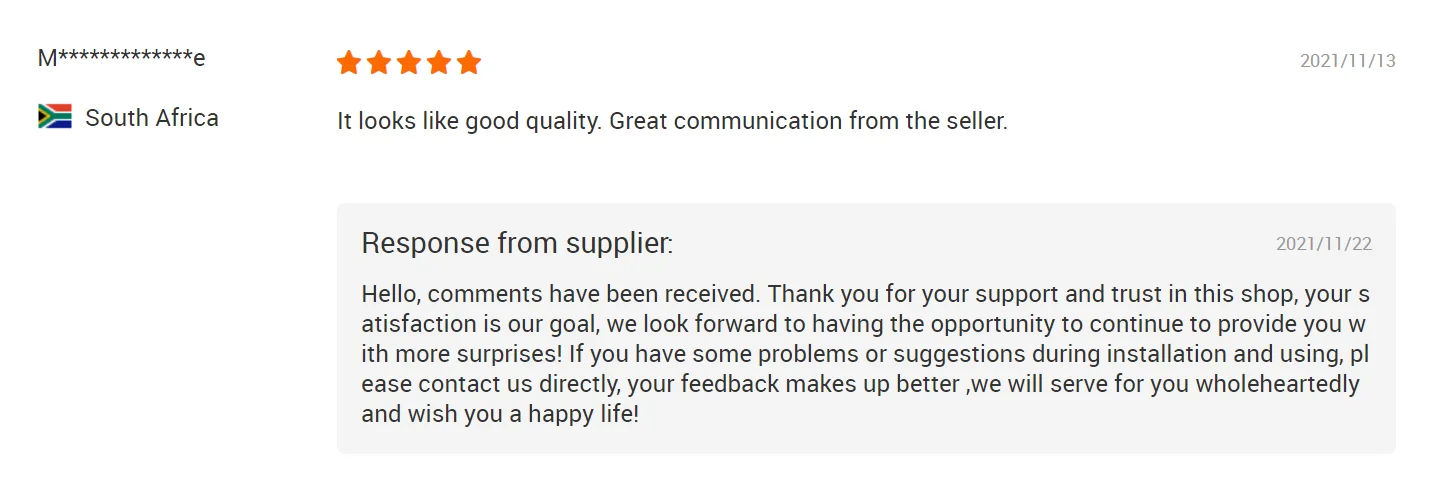The image size is (1434, 486).
Task: Click the review date 2021/11/13
Action: (x=1347, y=61)
